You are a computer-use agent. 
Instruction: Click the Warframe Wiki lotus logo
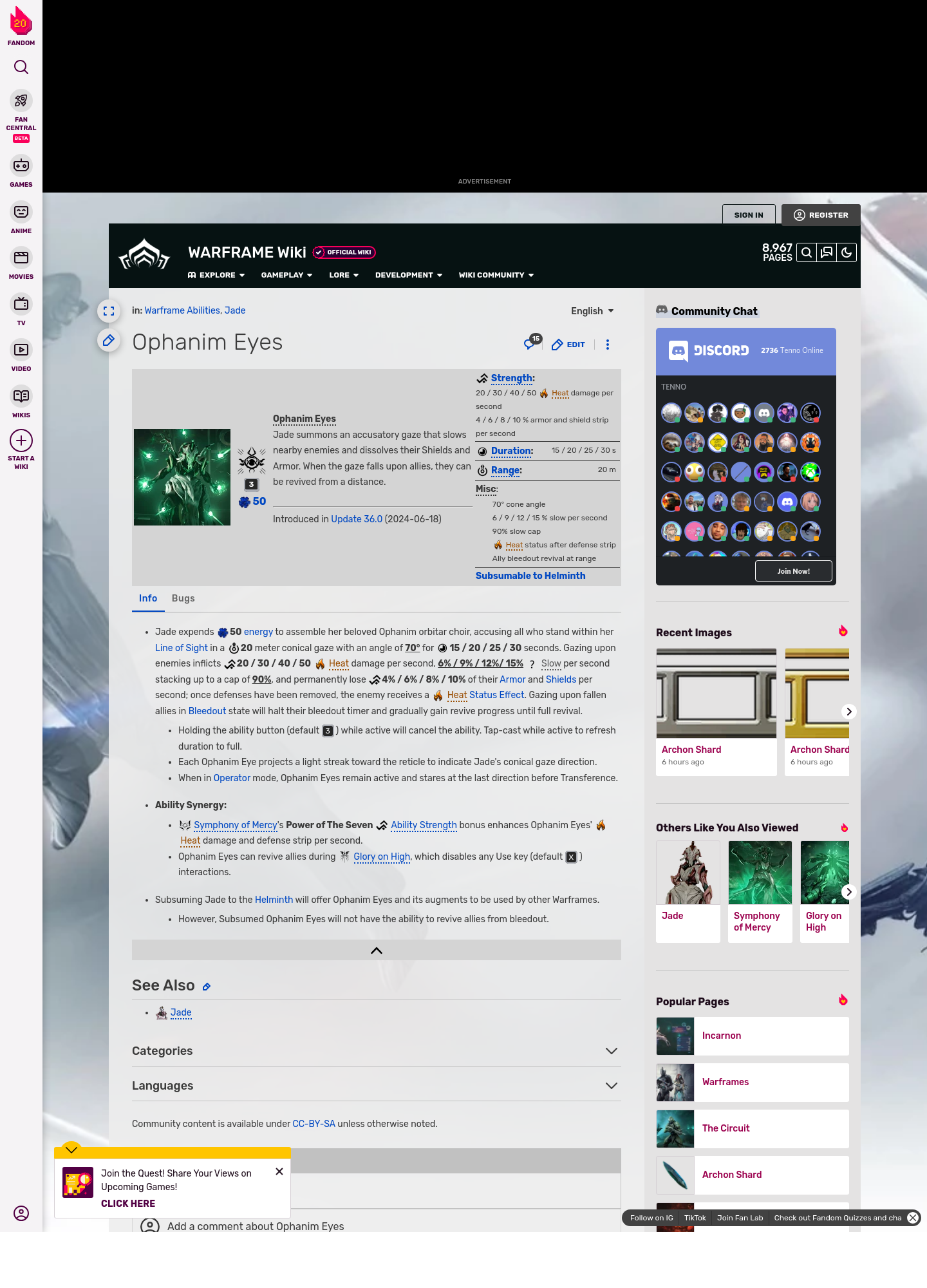click(x=144, y=254)
